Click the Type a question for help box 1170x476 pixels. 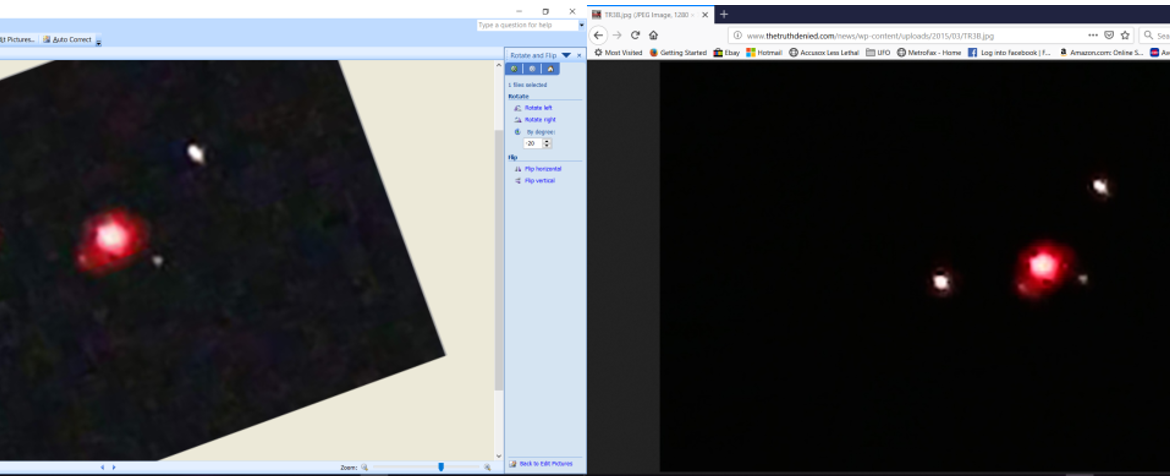(x=528, y=25)
